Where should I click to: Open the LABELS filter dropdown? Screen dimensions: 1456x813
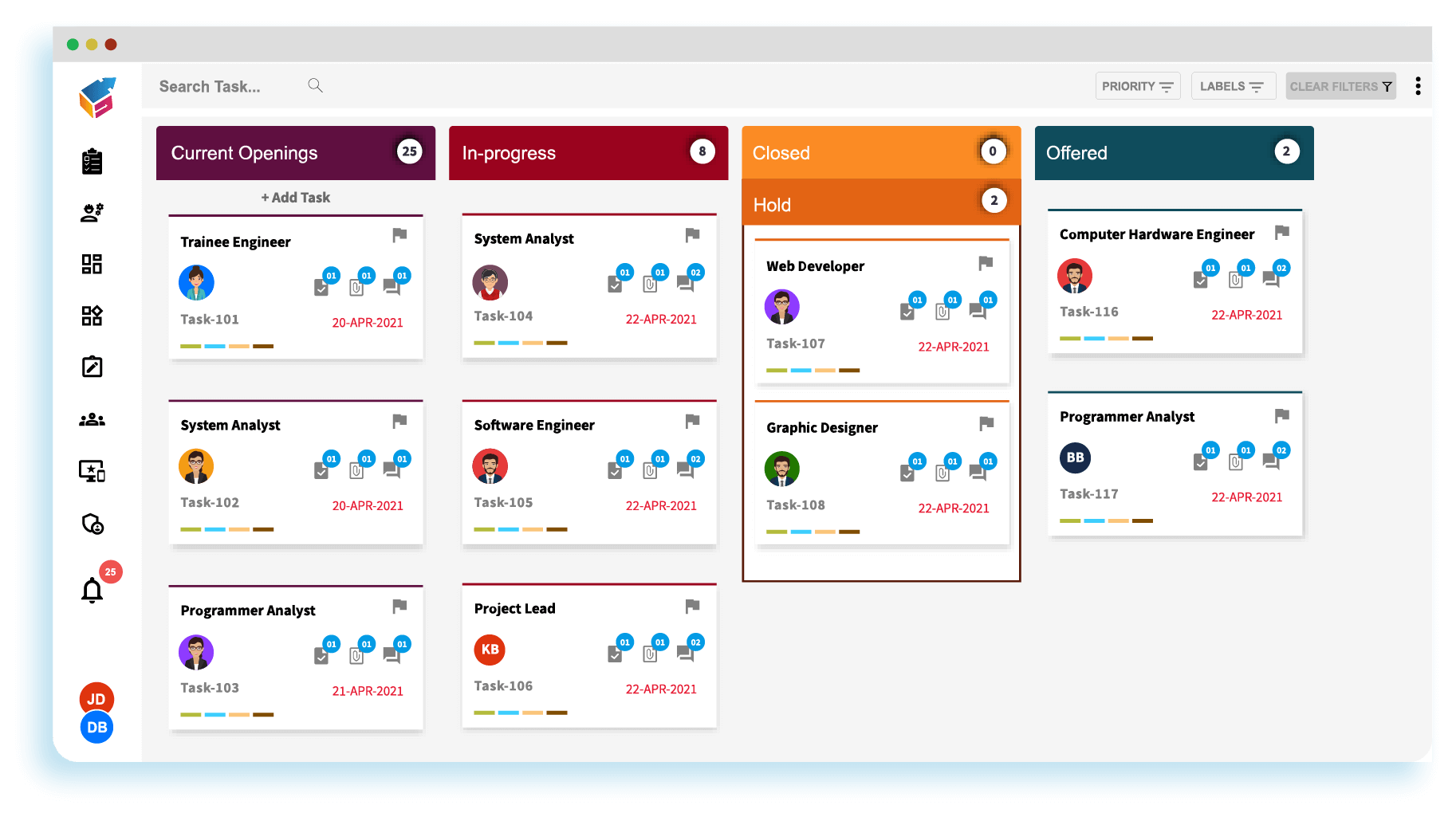click(x=1232, y=86)
